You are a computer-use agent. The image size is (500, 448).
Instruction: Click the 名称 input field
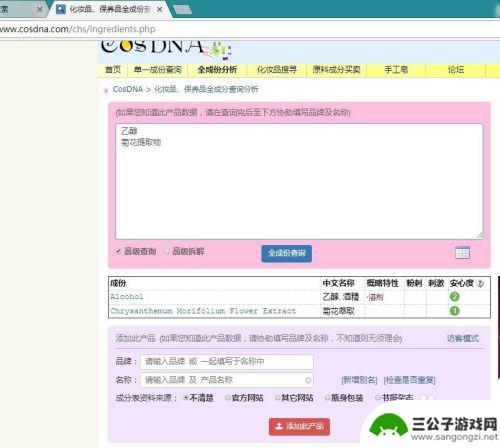[227, 380]
